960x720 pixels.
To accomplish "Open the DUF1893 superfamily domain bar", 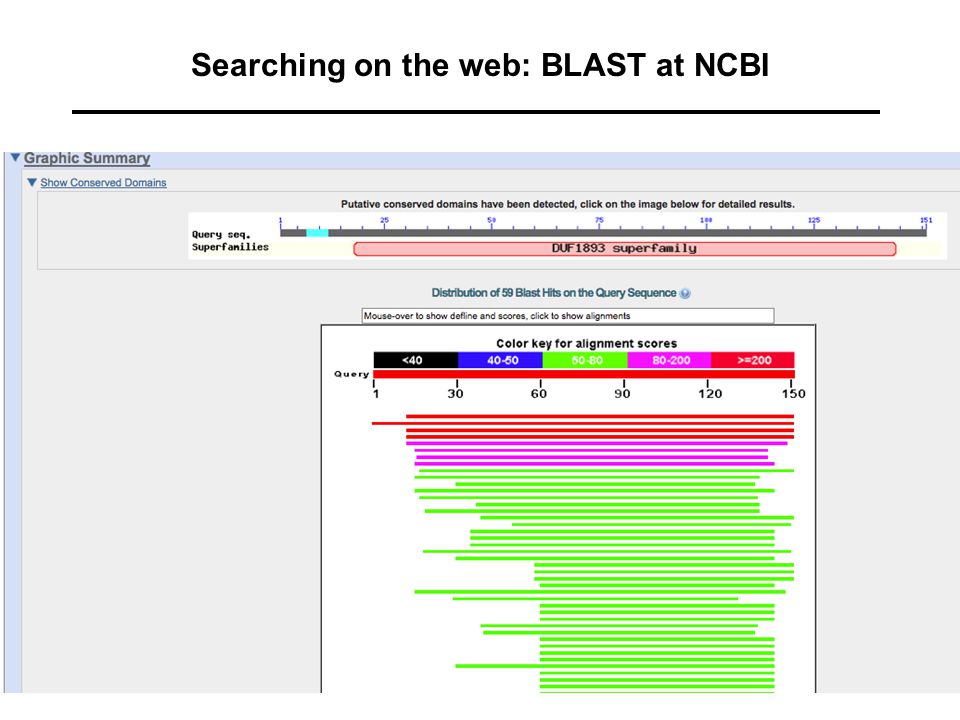I will (624, 249).
